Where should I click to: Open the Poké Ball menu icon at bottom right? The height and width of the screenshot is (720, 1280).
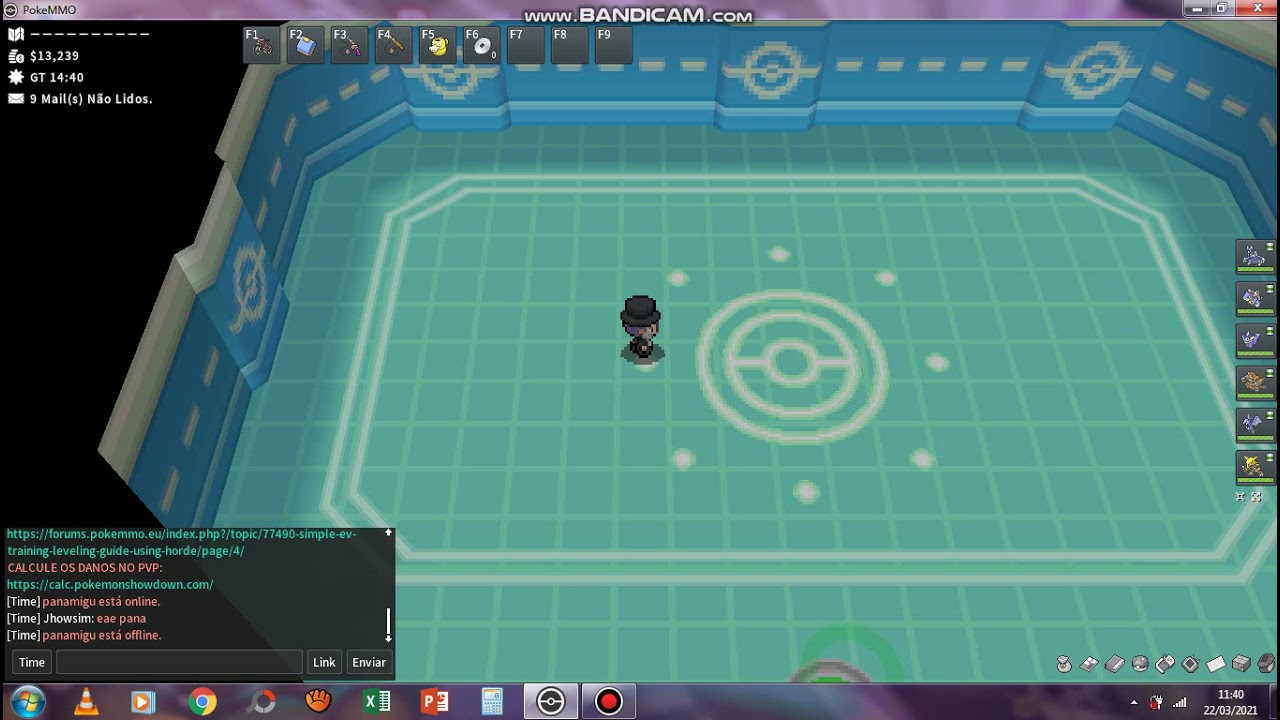click(x=1140, y=664)
